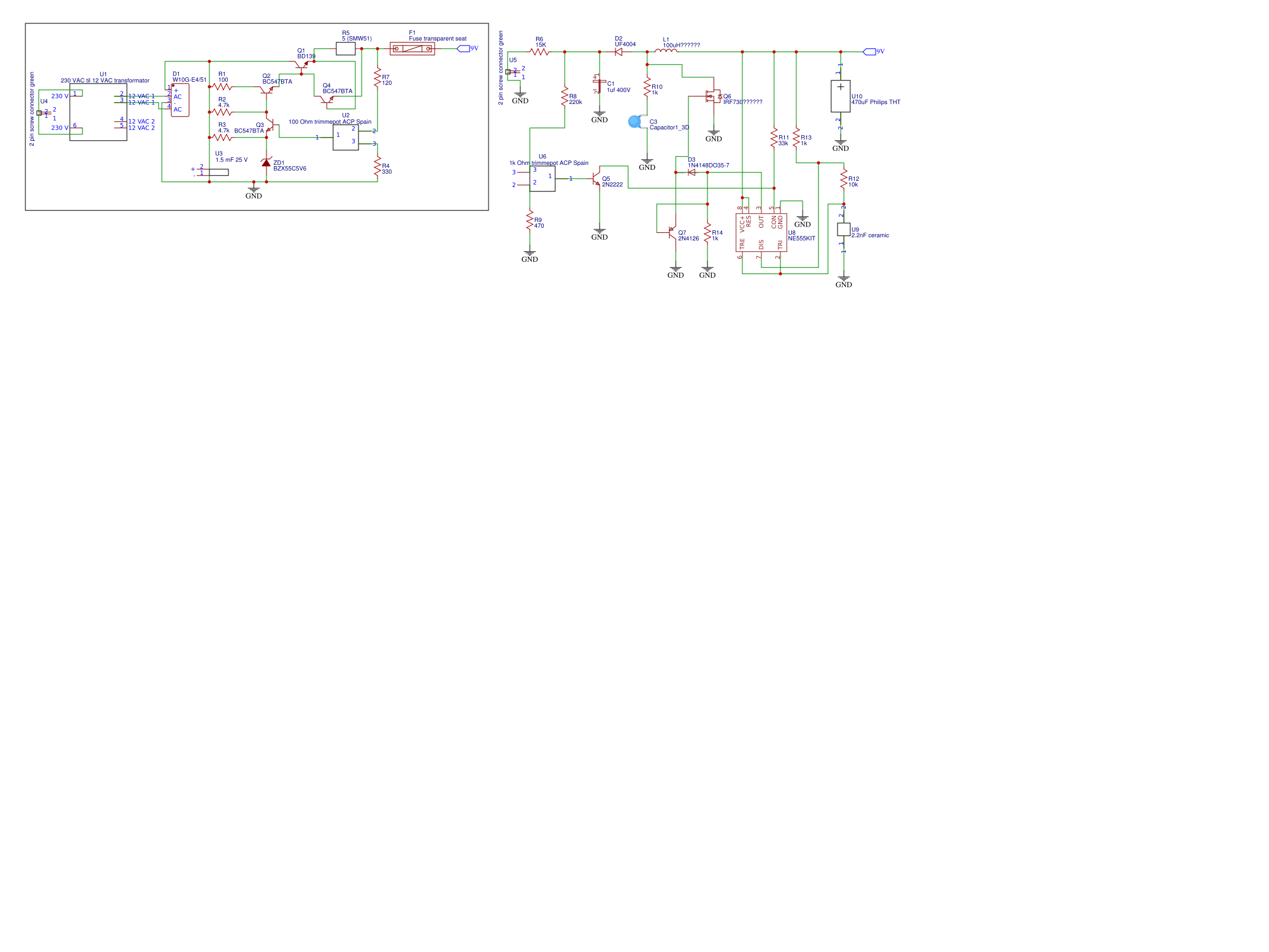The height and width of the screenshot is (952, 1269).
Task: Click the Q6 IRF730 MOSFET
Action: click(x=714, y=97)
